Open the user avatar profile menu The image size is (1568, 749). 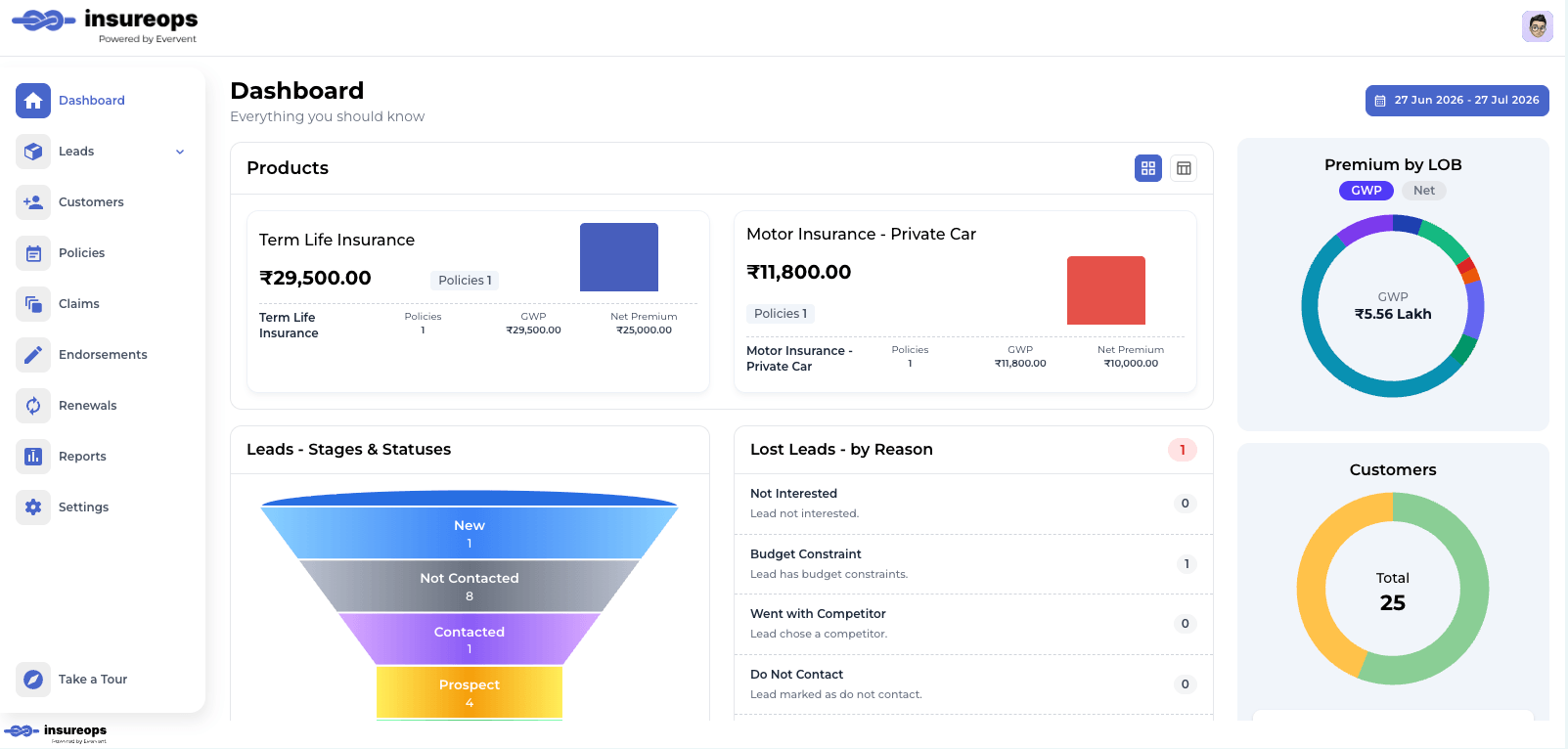click(x=1538, y=26)
